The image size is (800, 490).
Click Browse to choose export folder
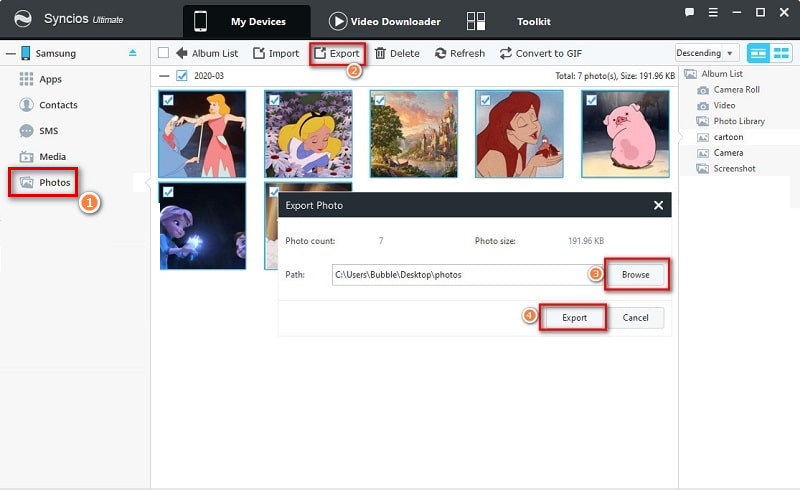click(636, 275)
